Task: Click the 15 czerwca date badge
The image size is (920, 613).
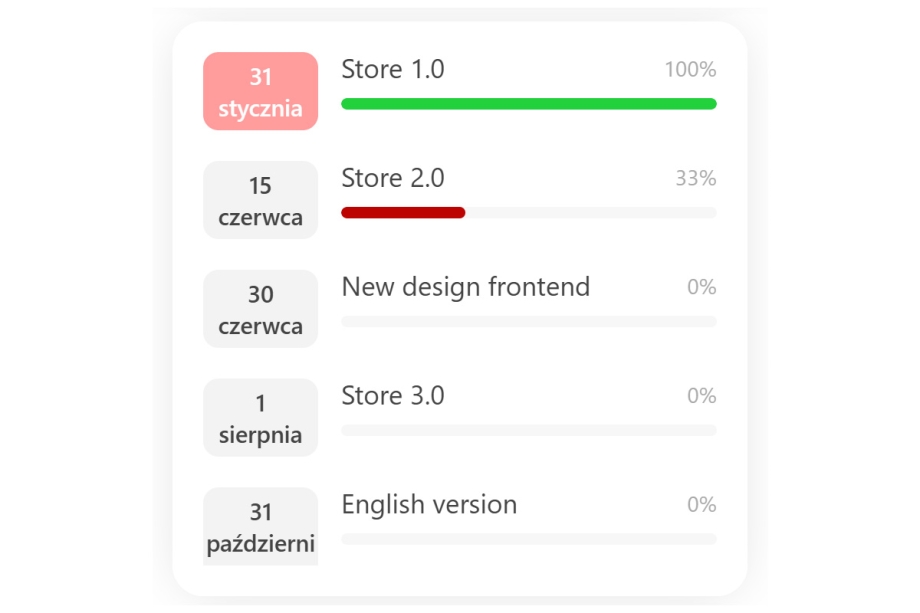Action: (261, 200)
